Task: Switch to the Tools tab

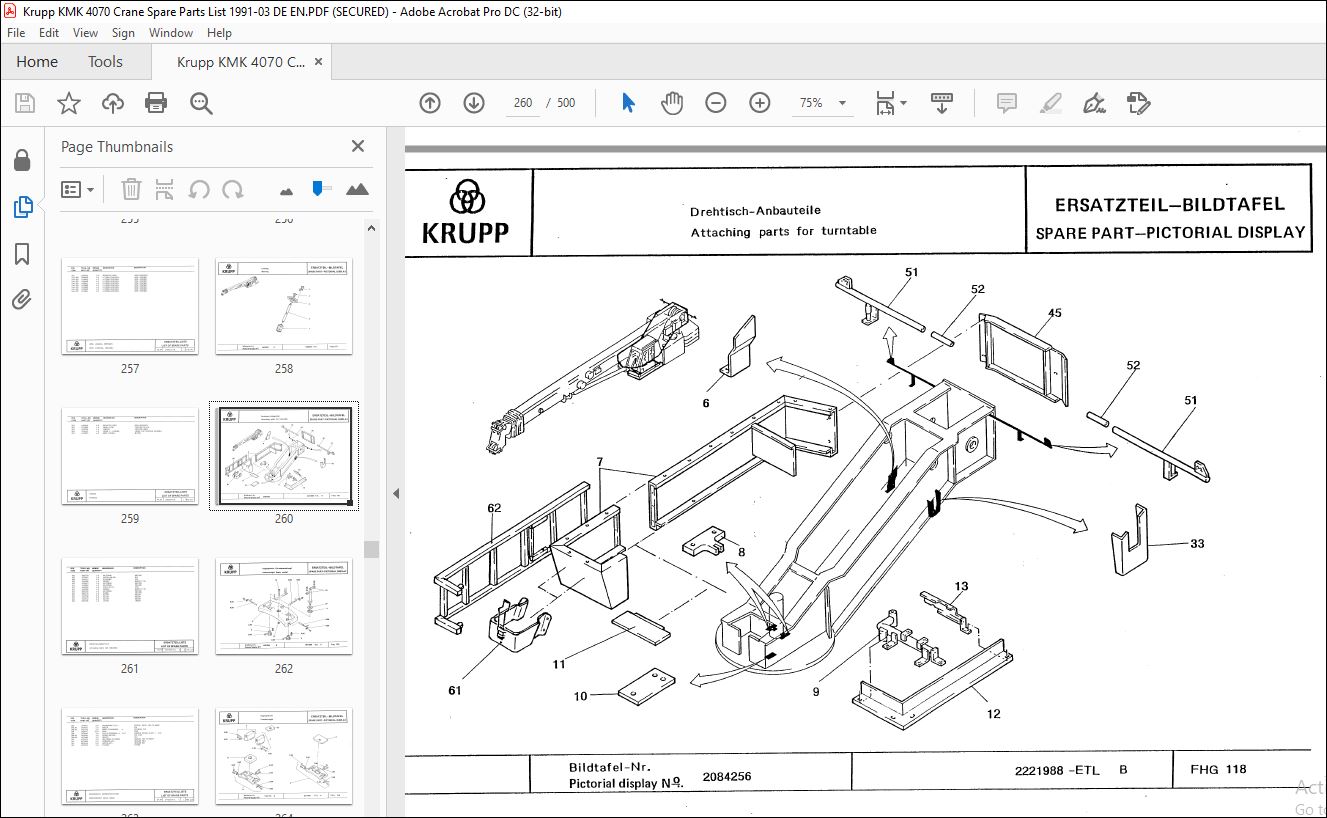Action: click(105, 62)
